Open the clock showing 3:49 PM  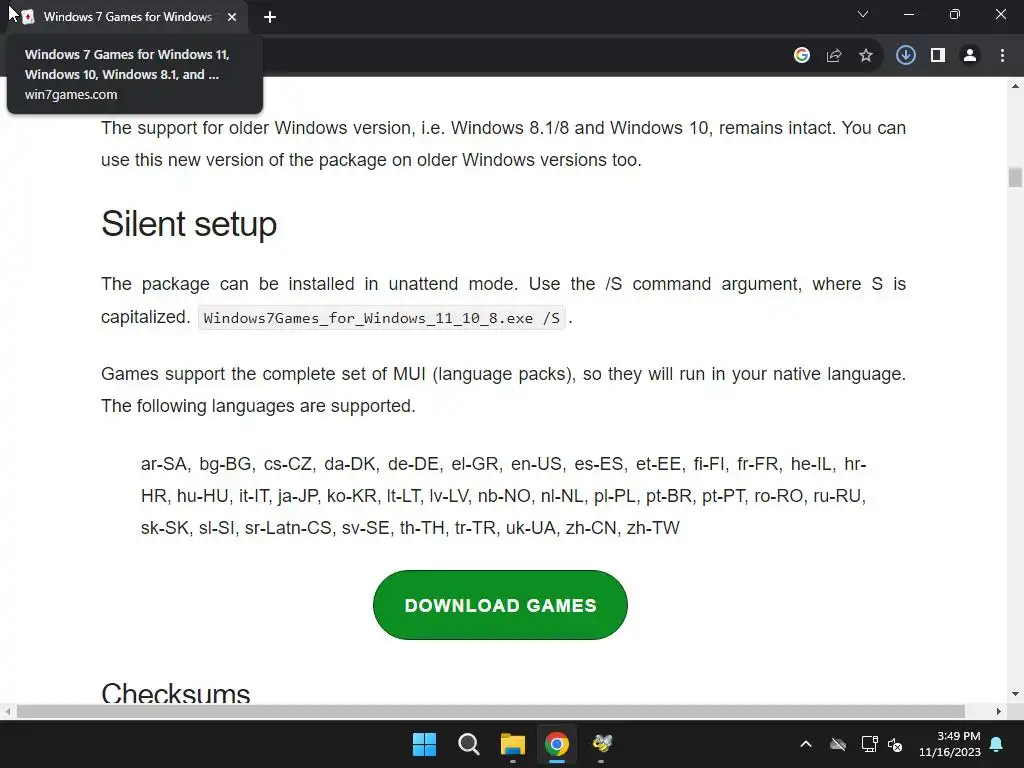pyautogui.click(x=950, y=744)
